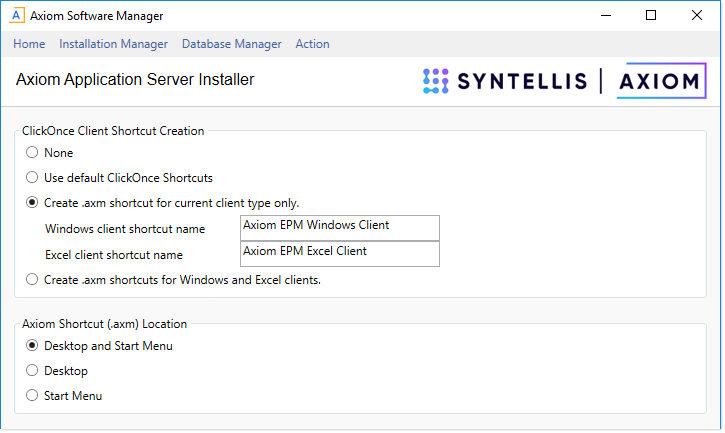Choose Use default ClickOnce Shortcuts

click(x=32, y=178)
